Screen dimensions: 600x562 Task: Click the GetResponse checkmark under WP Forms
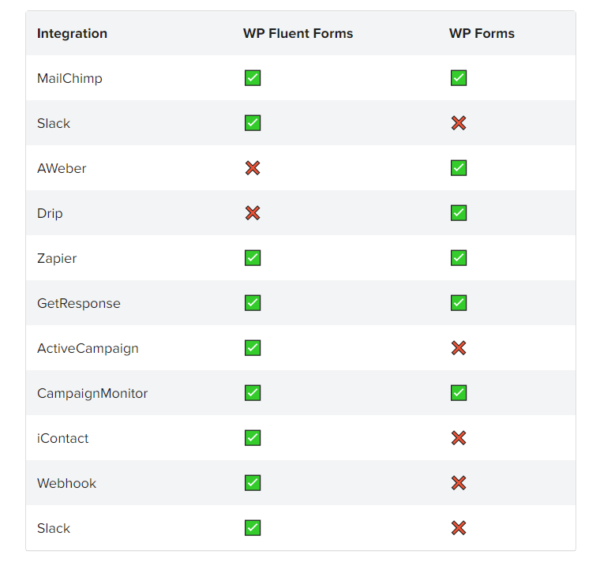coord(458,303)
